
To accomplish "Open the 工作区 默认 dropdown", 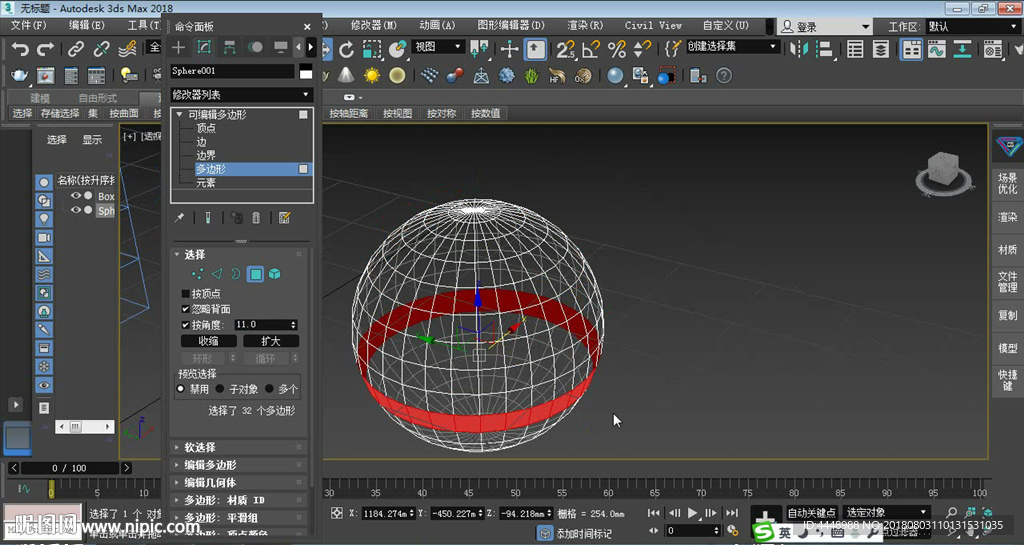I will pyautogui.click(x=972, y=27).
